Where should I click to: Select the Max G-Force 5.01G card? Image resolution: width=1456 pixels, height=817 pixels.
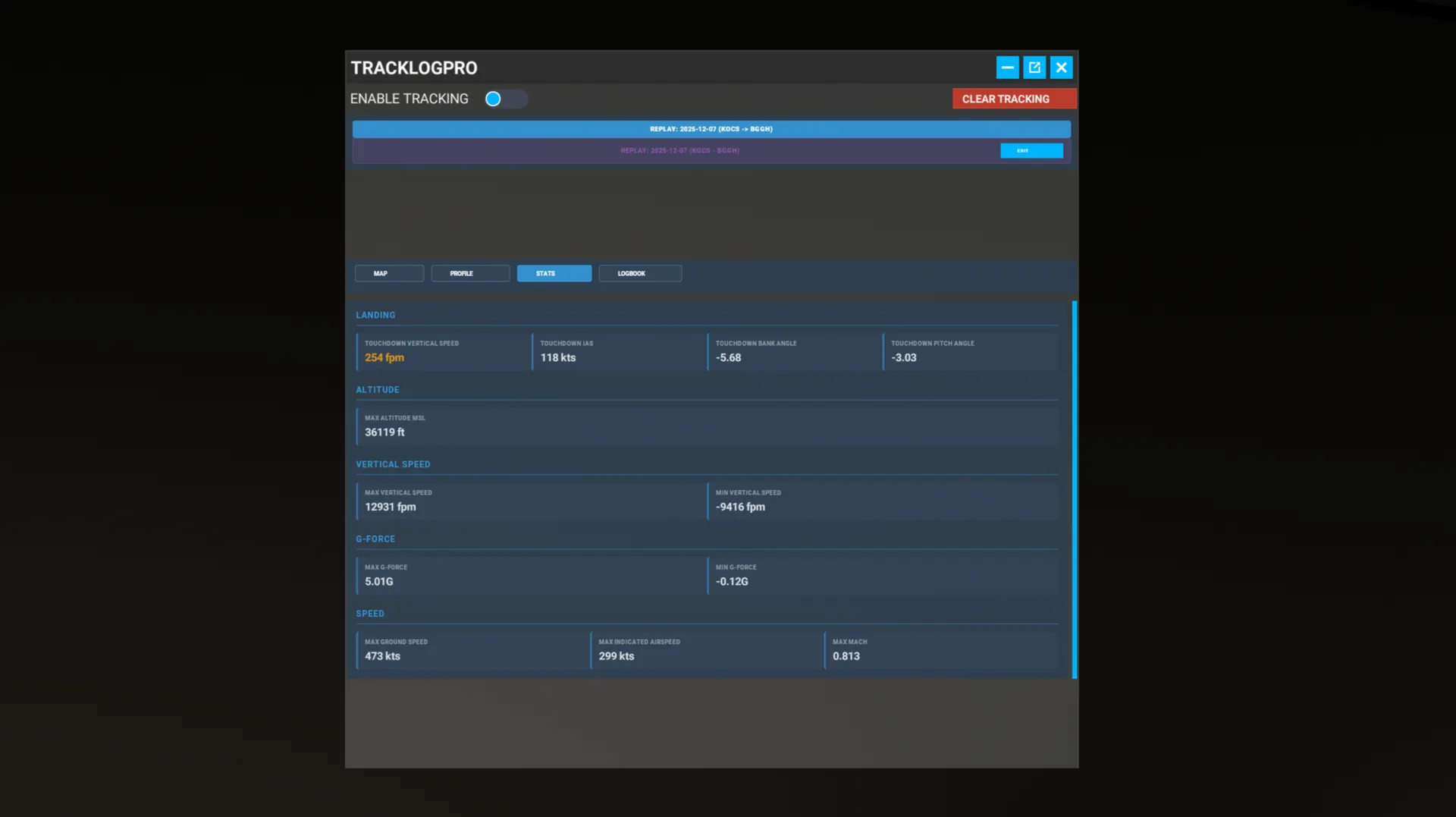tap(530, 575)
